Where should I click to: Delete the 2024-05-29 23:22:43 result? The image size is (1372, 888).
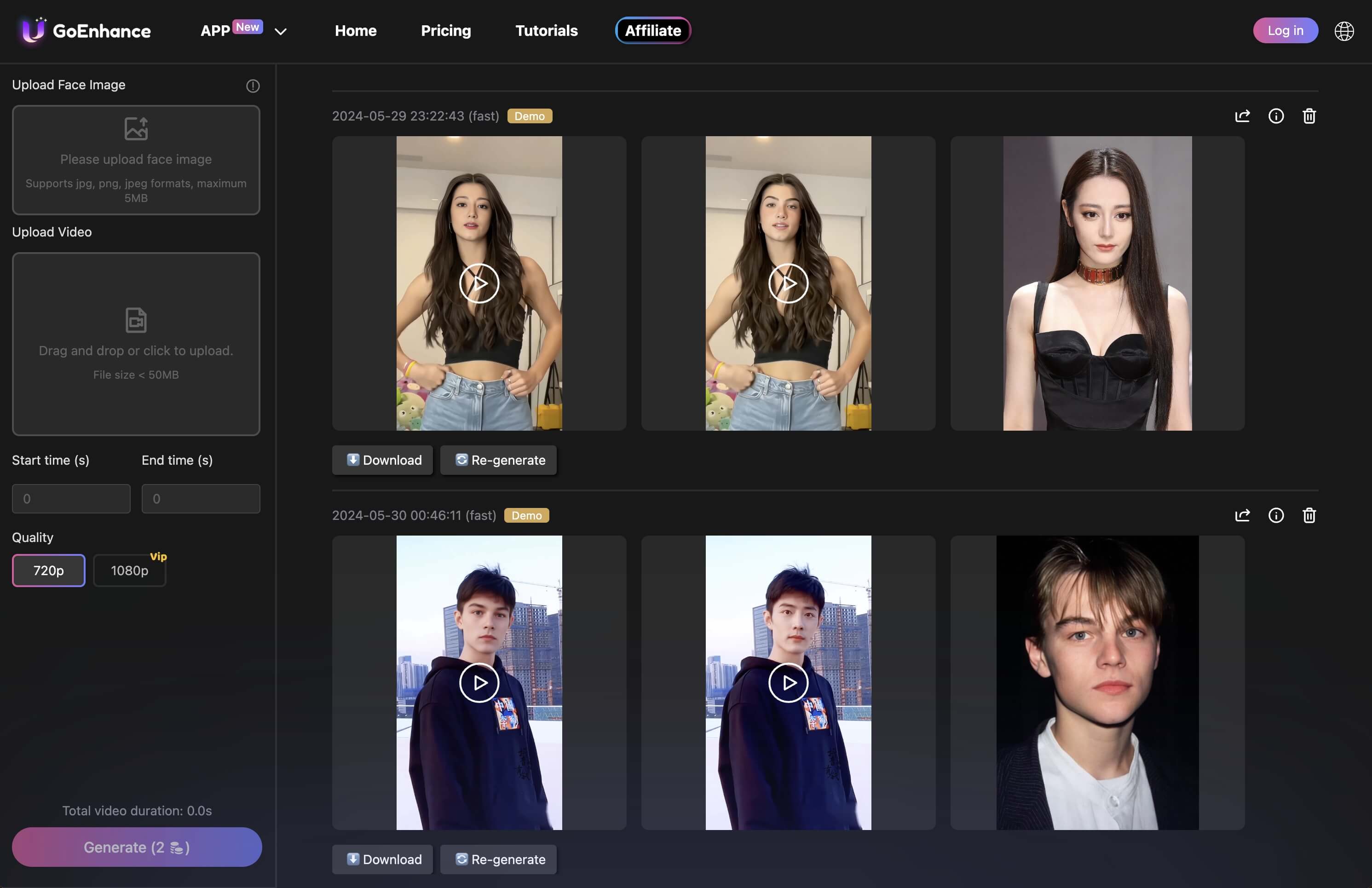pyautogui.click(x=1309, y=116)
